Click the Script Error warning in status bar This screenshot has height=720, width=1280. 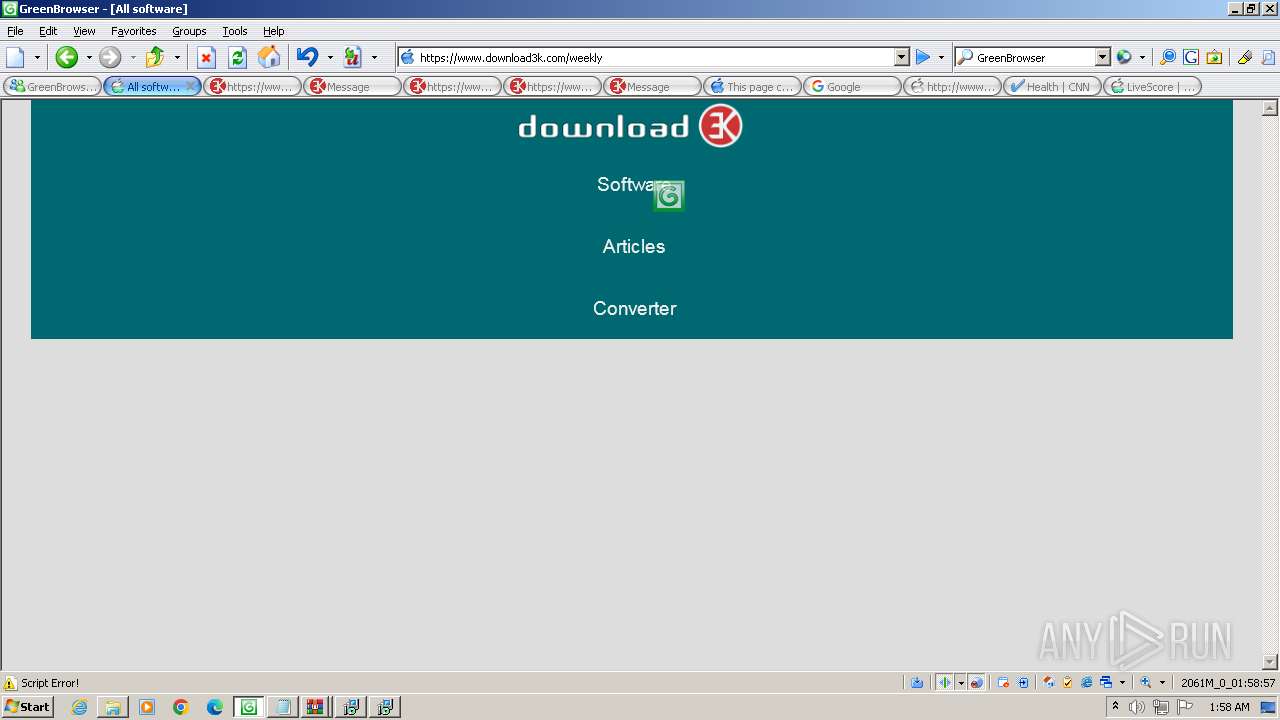click(41, 683)
